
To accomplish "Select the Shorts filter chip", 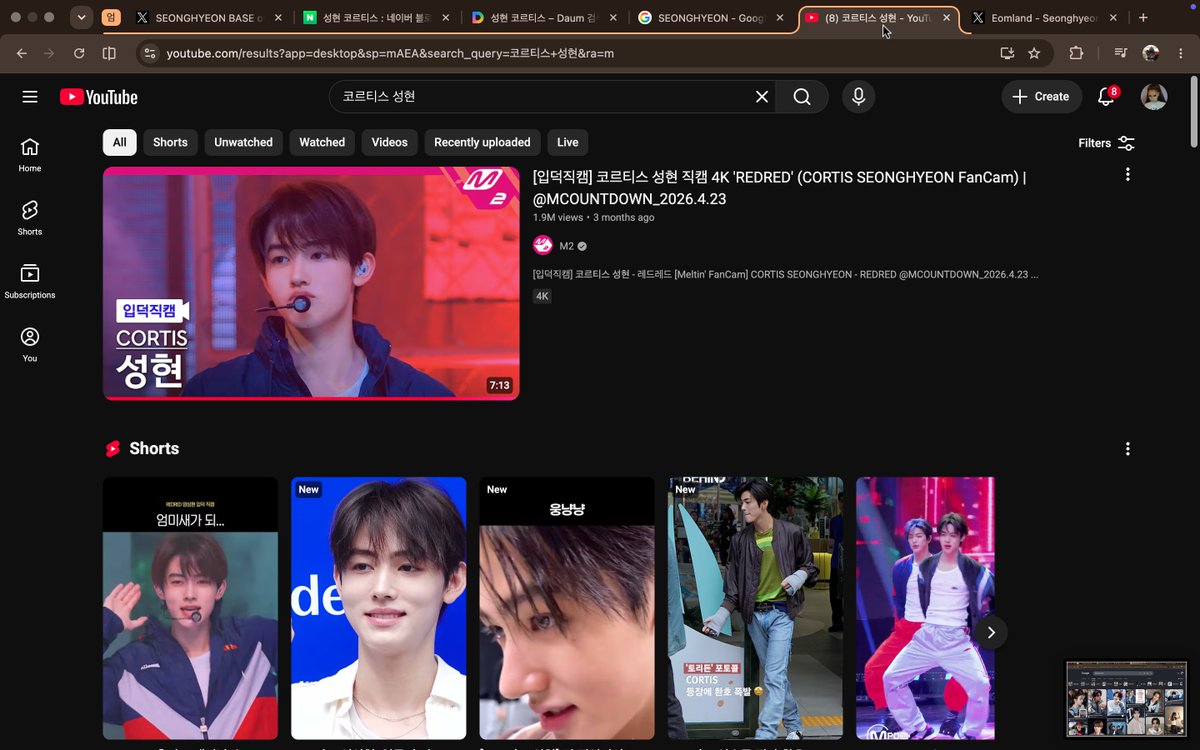I will point(170,143).
